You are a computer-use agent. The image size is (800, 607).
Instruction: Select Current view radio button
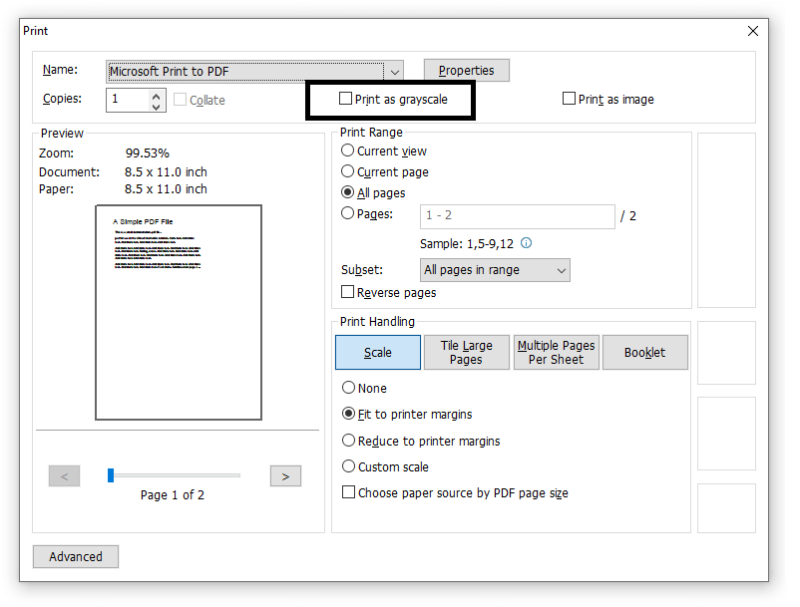347,150
